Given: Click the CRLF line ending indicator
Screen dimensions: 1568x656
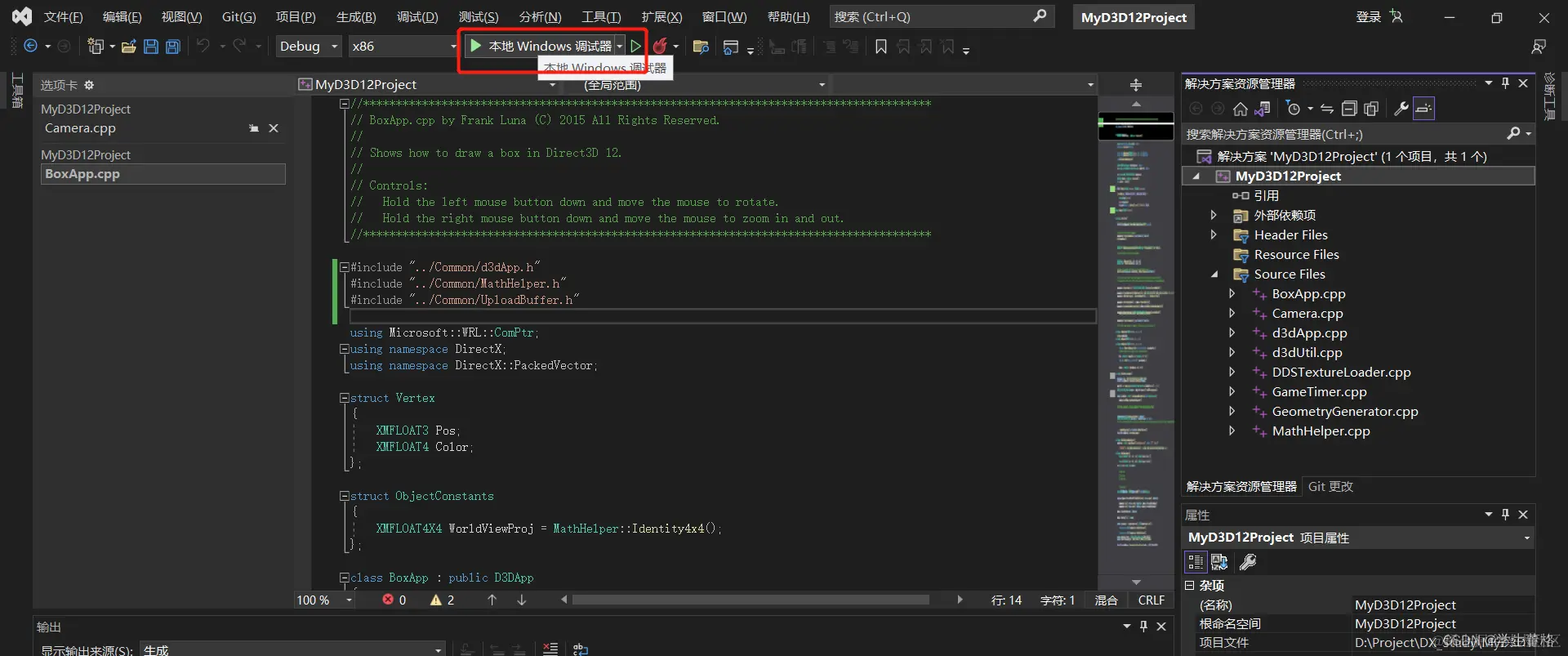Looking at the screenshot, I should click(x=1151, y=600).
